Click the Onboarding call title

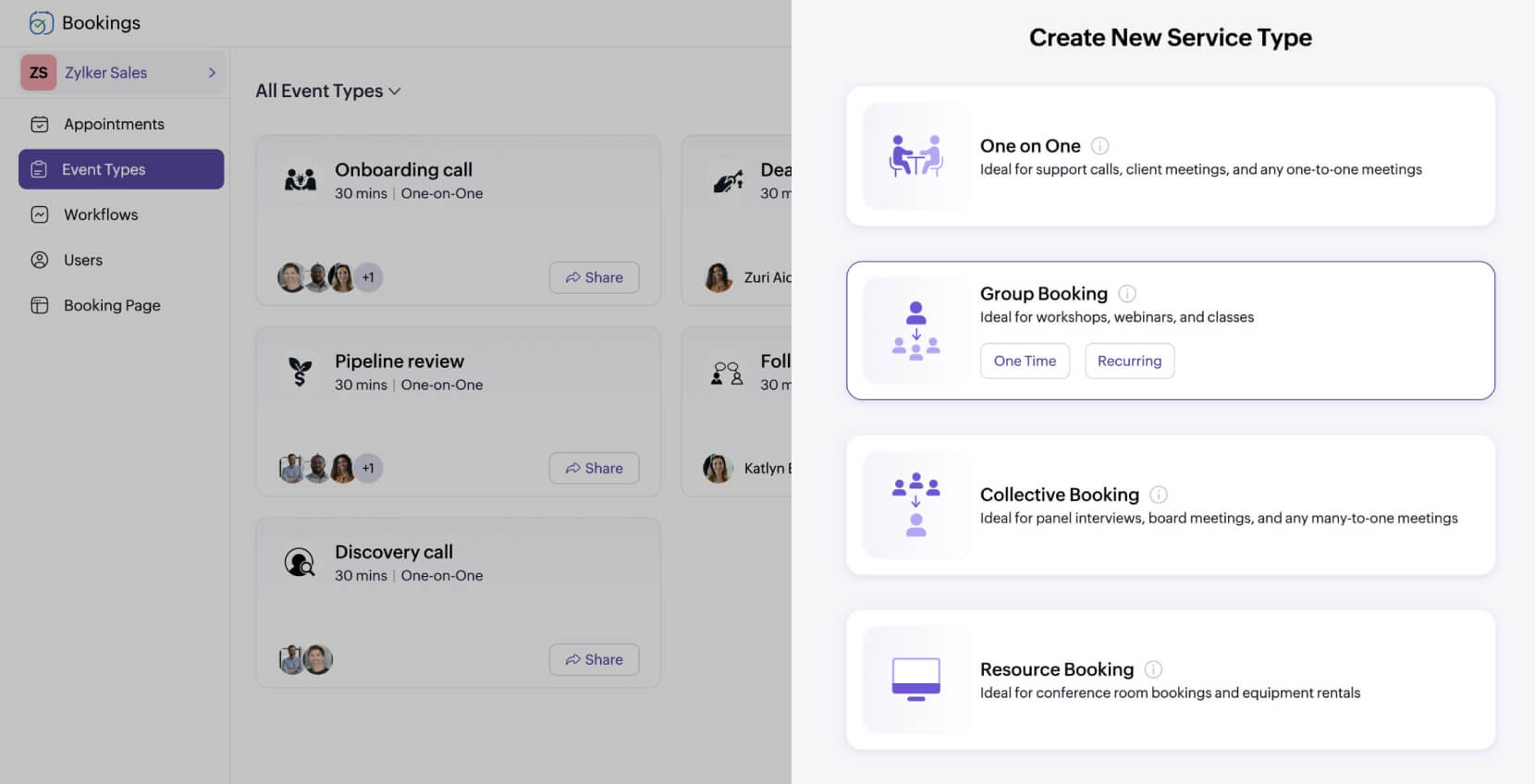[403, 170]
